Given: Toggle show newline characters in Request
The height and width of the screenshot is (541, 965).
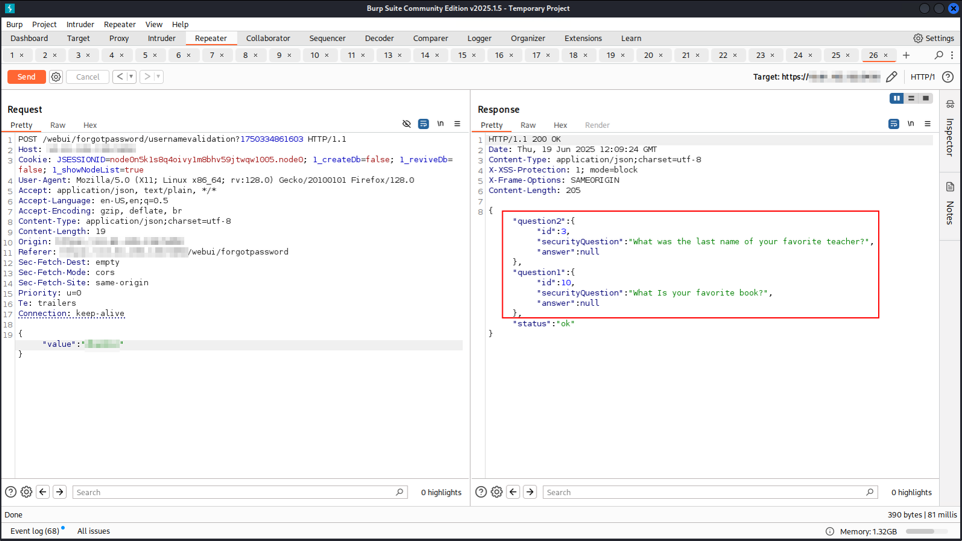Looking at the screenshot, I should [440, 125].
